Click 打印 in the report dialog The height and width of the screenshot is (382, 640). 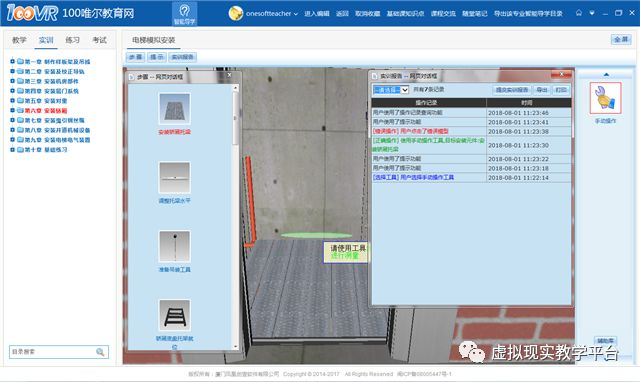[561, 90]
